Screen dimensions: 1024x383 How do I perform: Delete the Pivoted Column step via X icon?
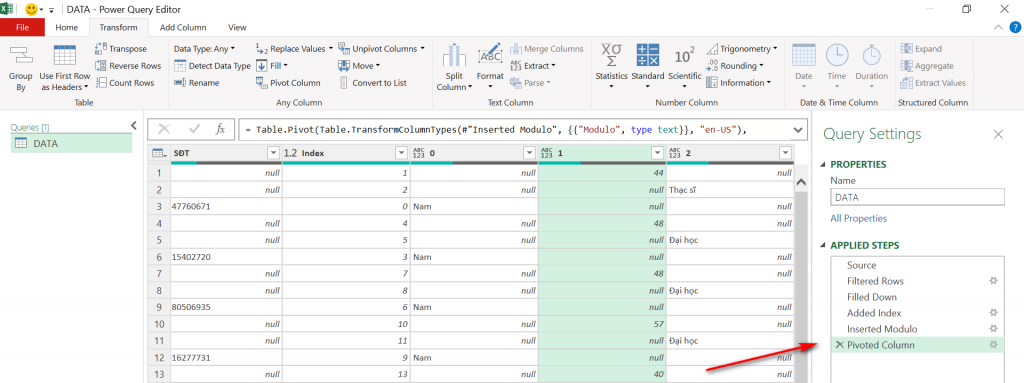839,345
